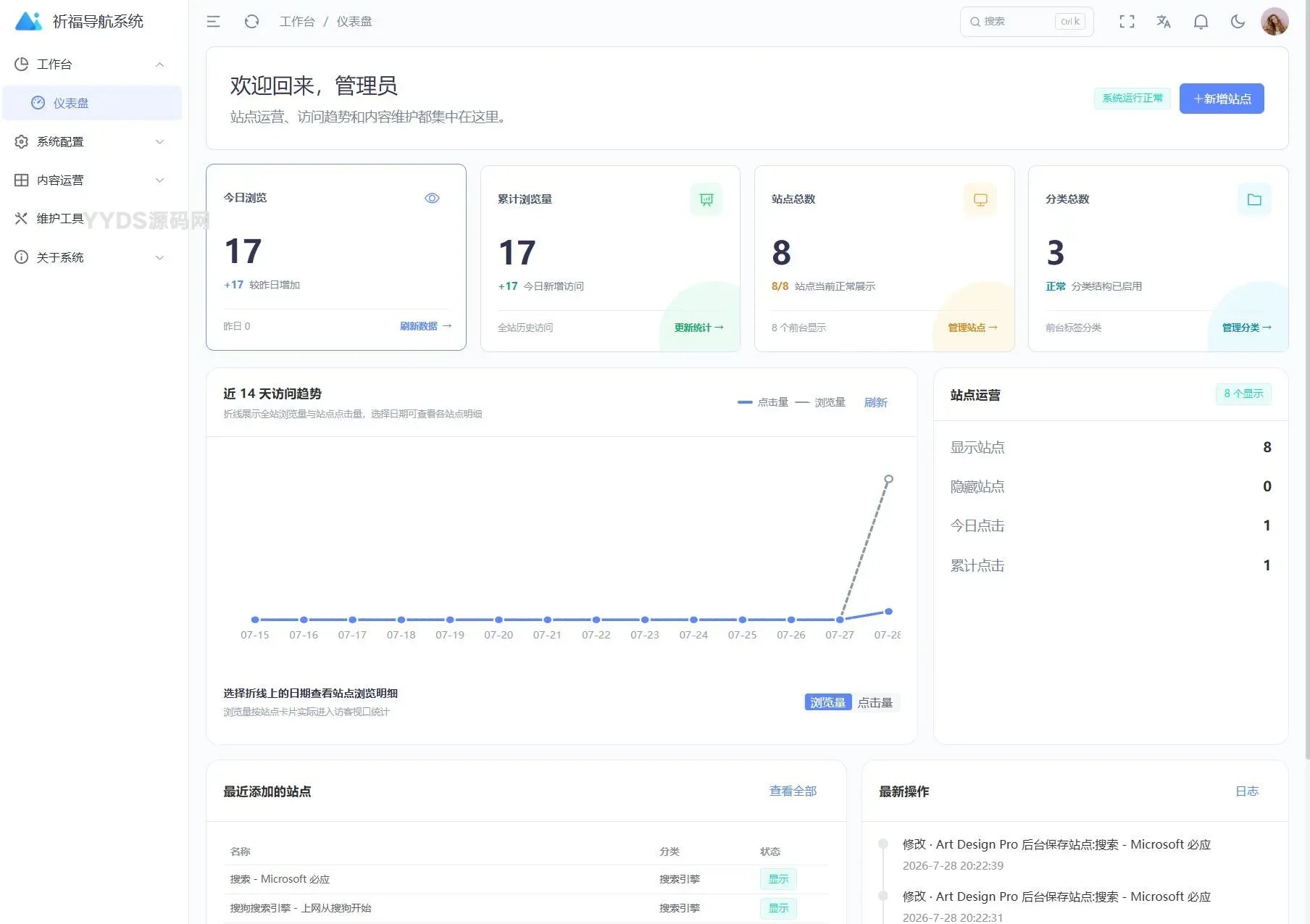Click 刷新数据 on the 今日浏览 card
The width and height of the screenshot is (1310, 924).
[426, 326]
